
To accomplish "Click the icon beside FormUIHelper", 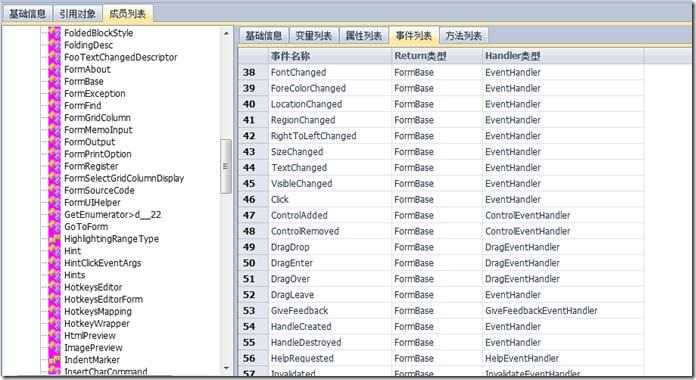I will point(54,203).
